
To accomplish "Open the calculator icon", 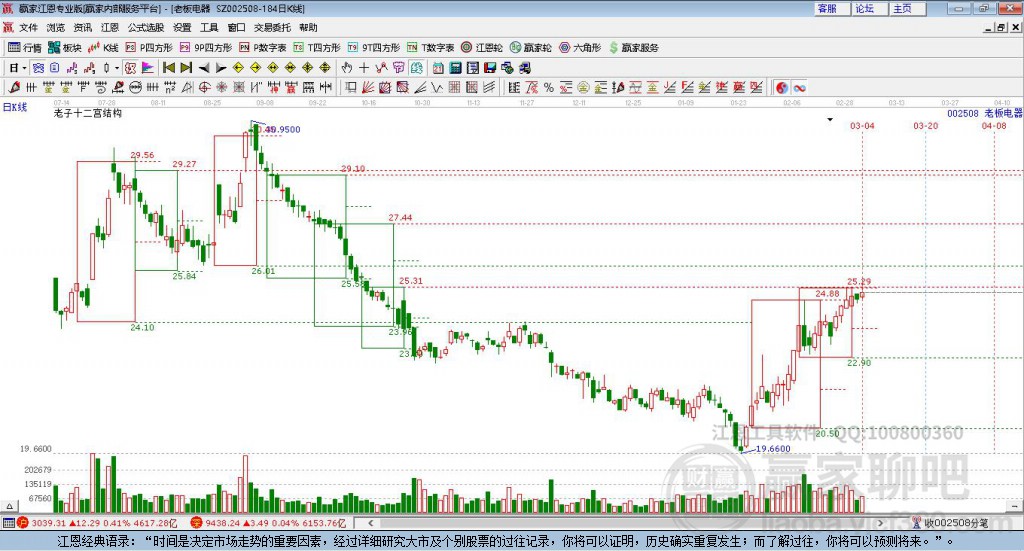I will [x=455, y=68].
